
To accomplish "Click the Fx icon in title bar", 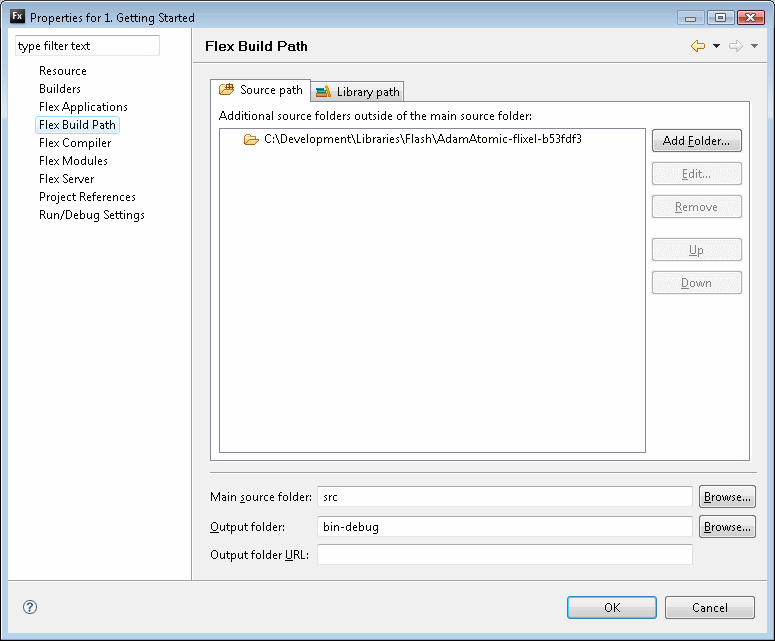I will [x=17, y=17].
